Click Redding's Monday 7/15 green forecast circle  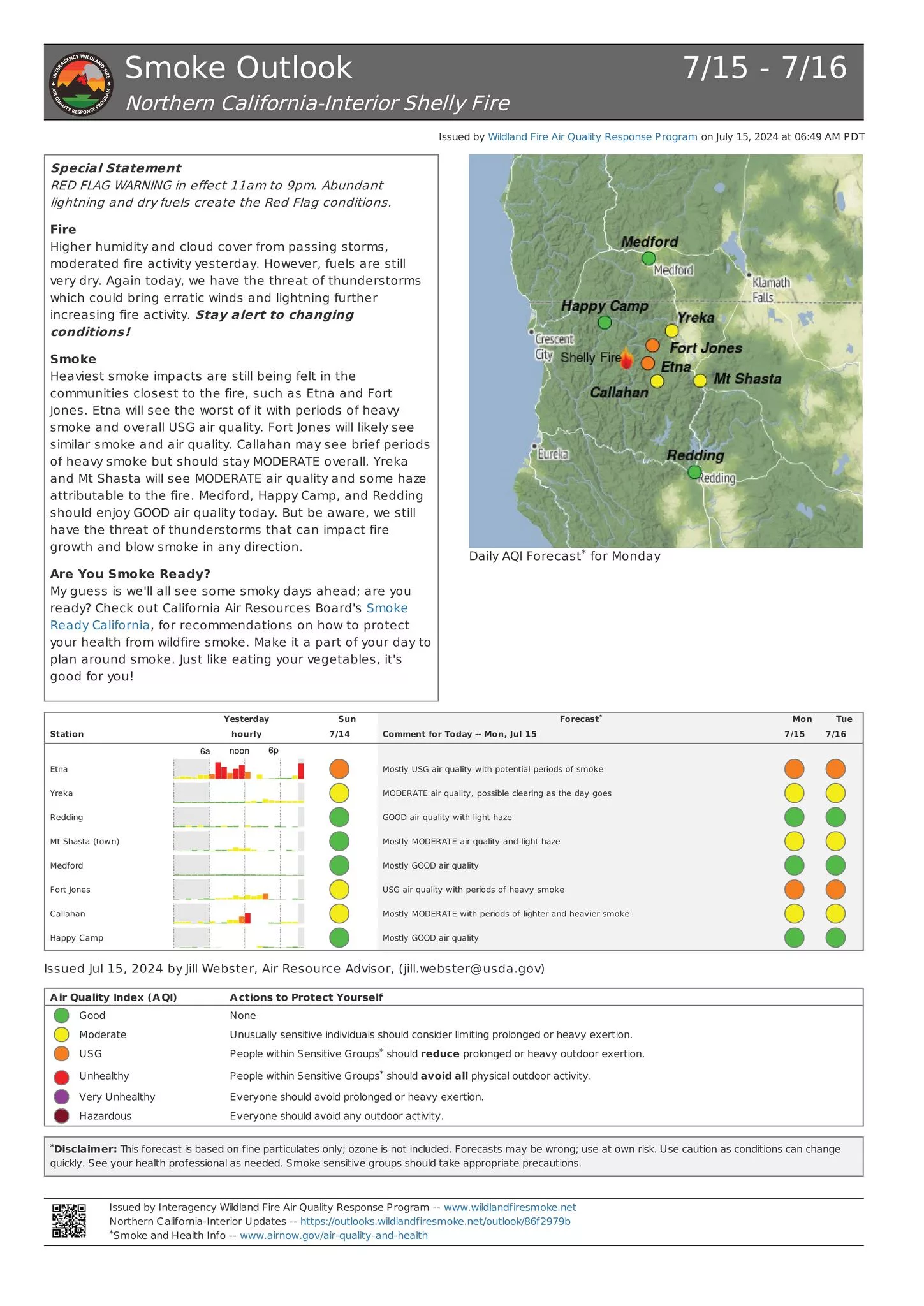click(795, 817)
